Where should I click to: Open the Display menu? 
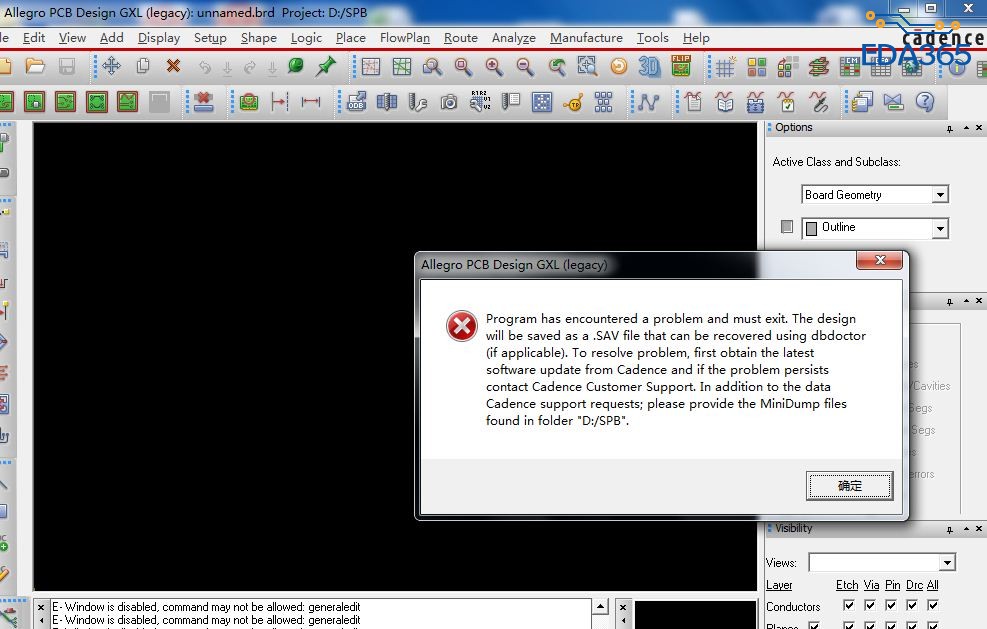click(x=159, y=38)
